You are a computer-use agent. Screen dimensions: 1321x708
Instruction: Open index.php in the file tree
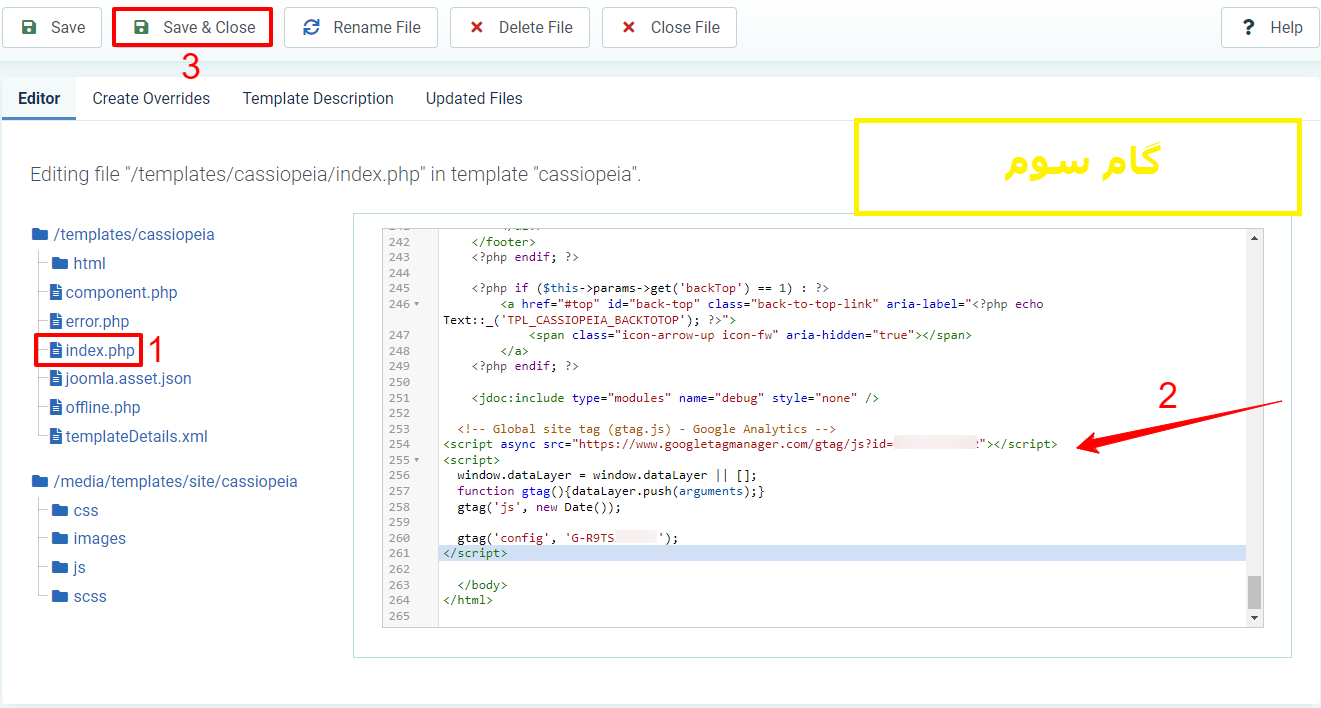99,351
